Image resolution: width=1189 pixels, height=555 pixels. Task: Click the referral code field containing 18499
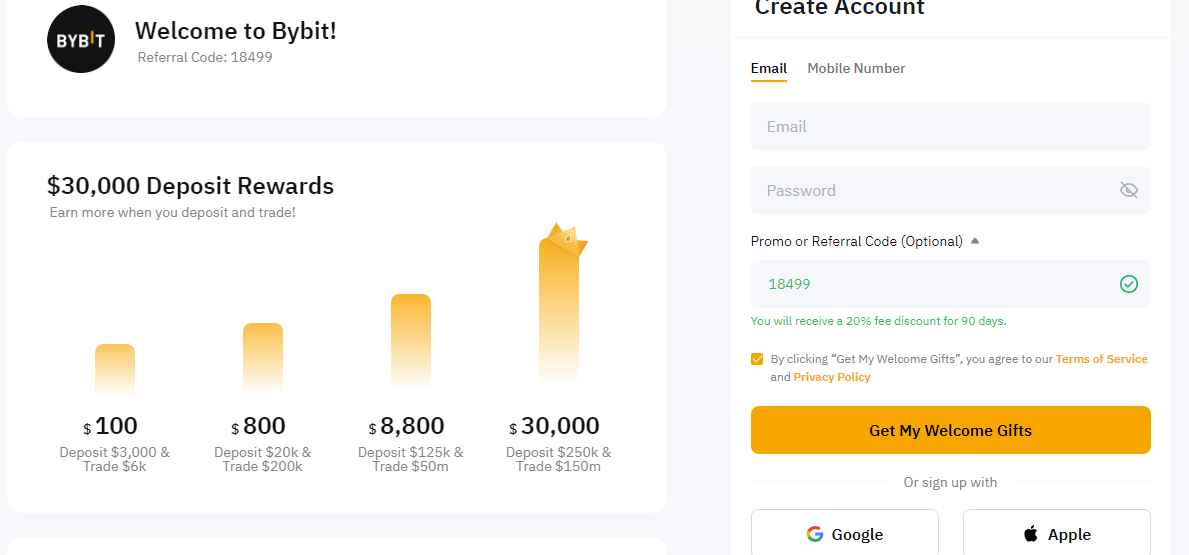point(951,284)
